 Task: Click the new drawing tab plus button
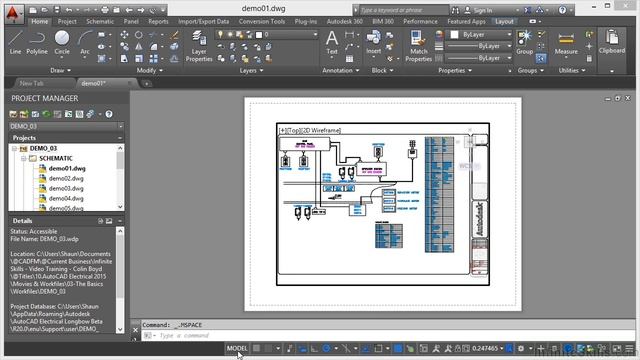[147, 84]
